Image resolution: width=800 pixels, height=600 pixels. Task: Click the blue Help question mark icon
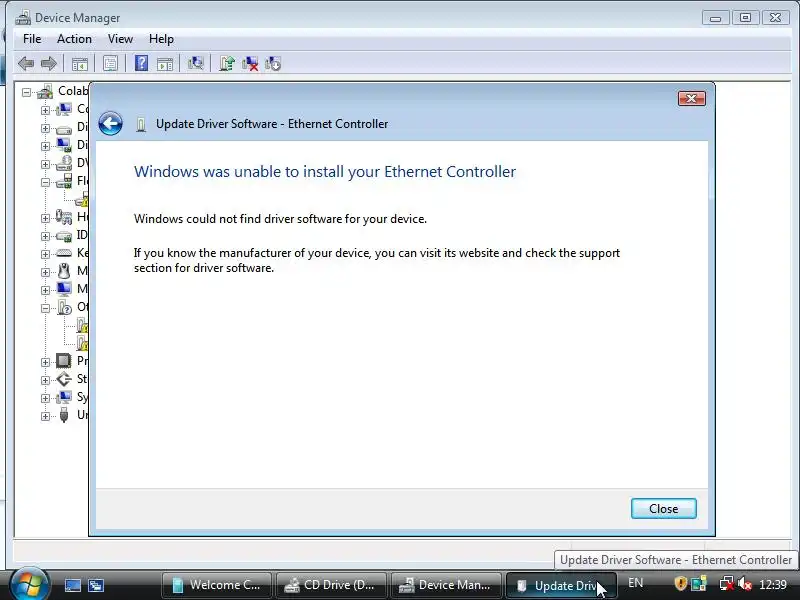141,63
